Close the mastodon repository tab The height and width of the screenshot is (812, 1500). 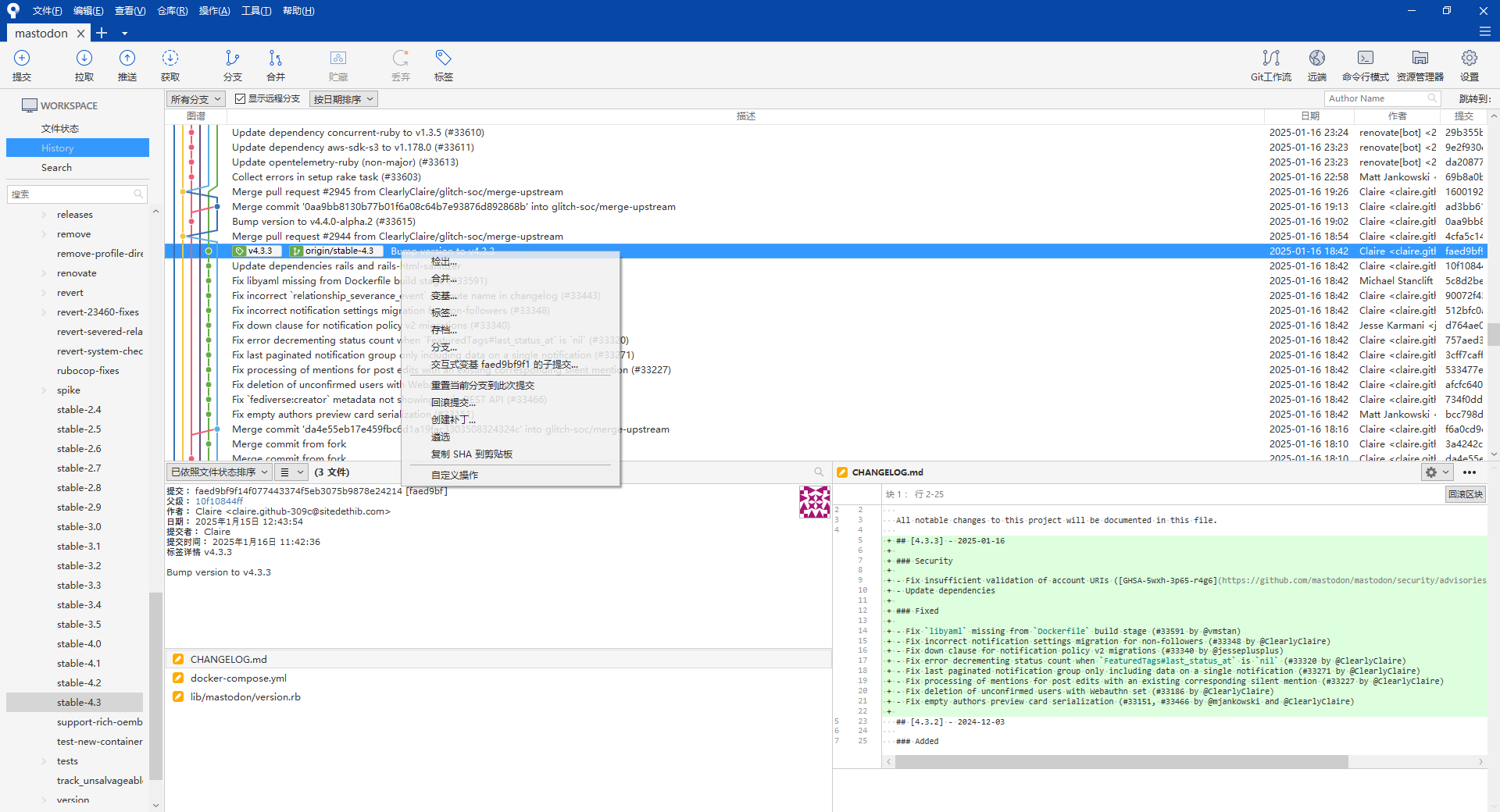coord(80,34)
